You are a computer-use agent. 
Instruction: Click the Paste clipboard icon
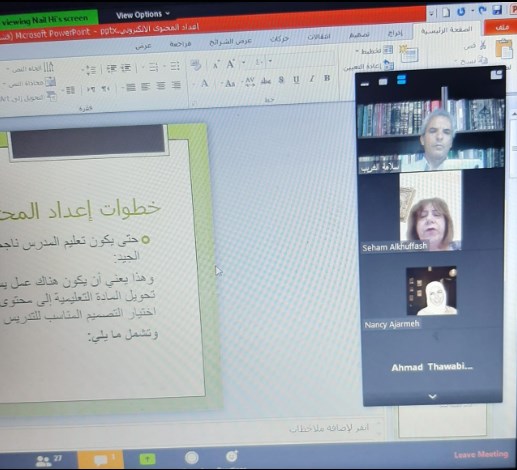pyautogui.click(x=504, y=49)
